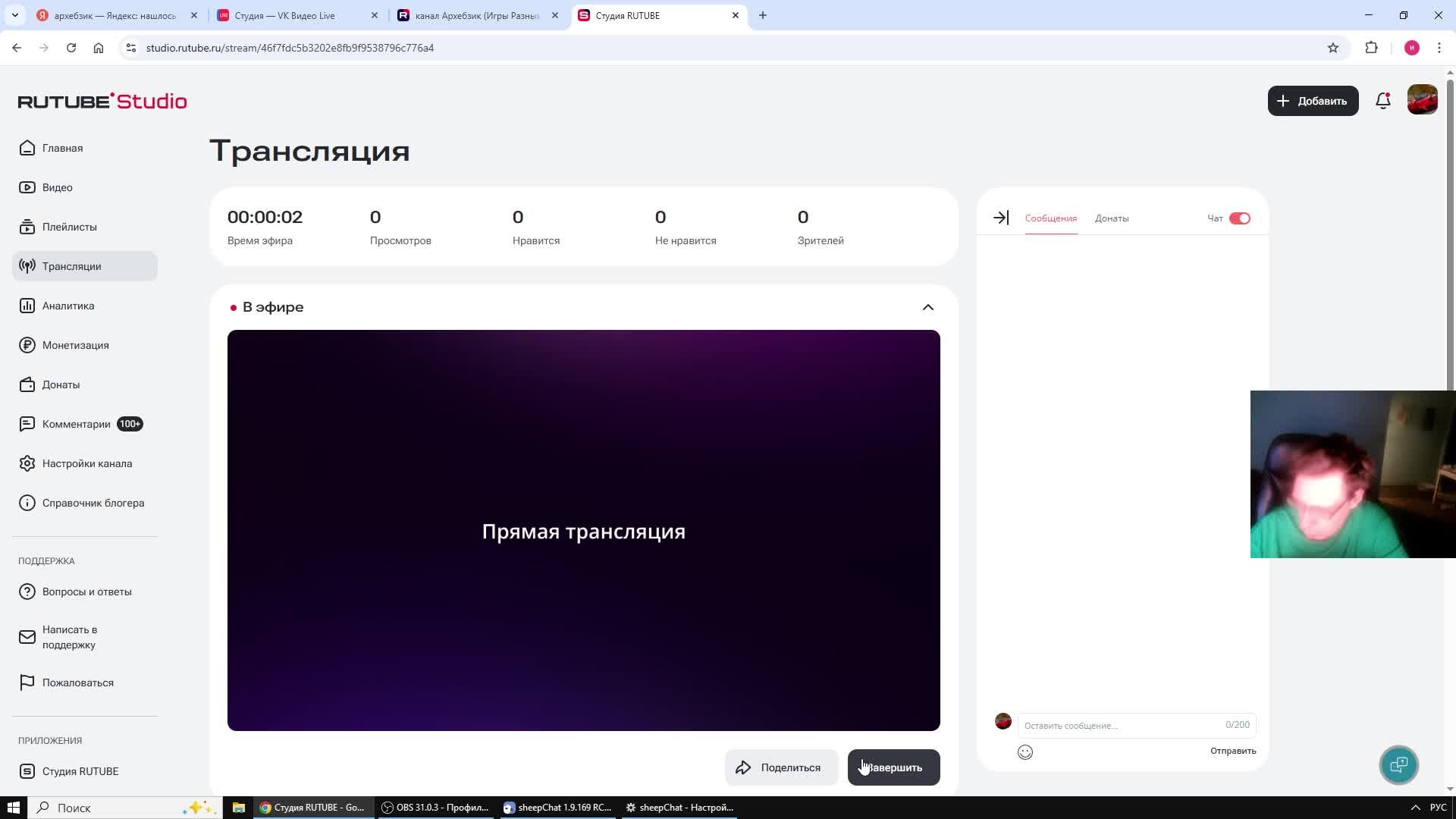
Task: Collapse the В эфире section chevron
Action: (x=927, y=307)
